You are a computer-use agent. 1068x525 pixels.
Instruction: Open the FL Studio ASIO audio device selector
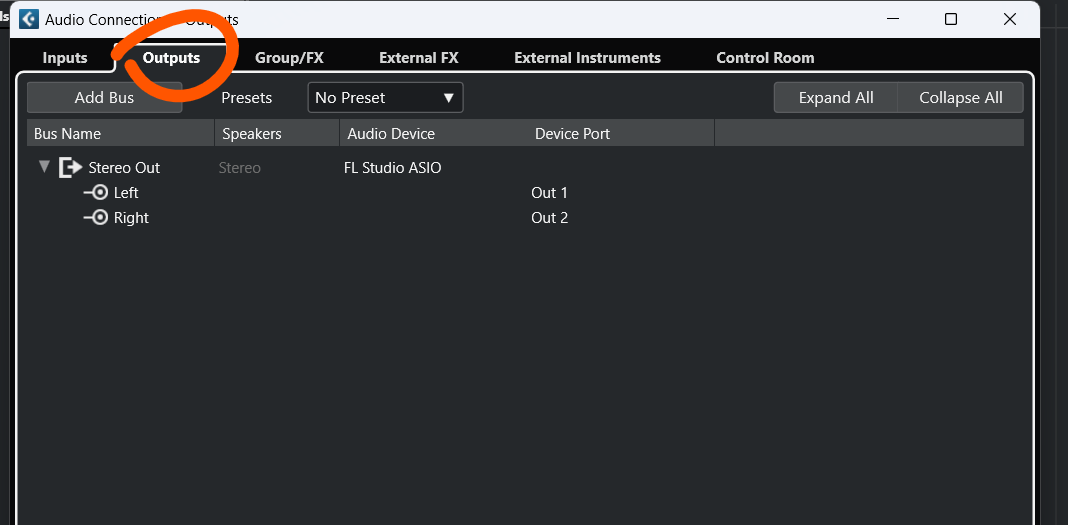[x=393, y=168]
